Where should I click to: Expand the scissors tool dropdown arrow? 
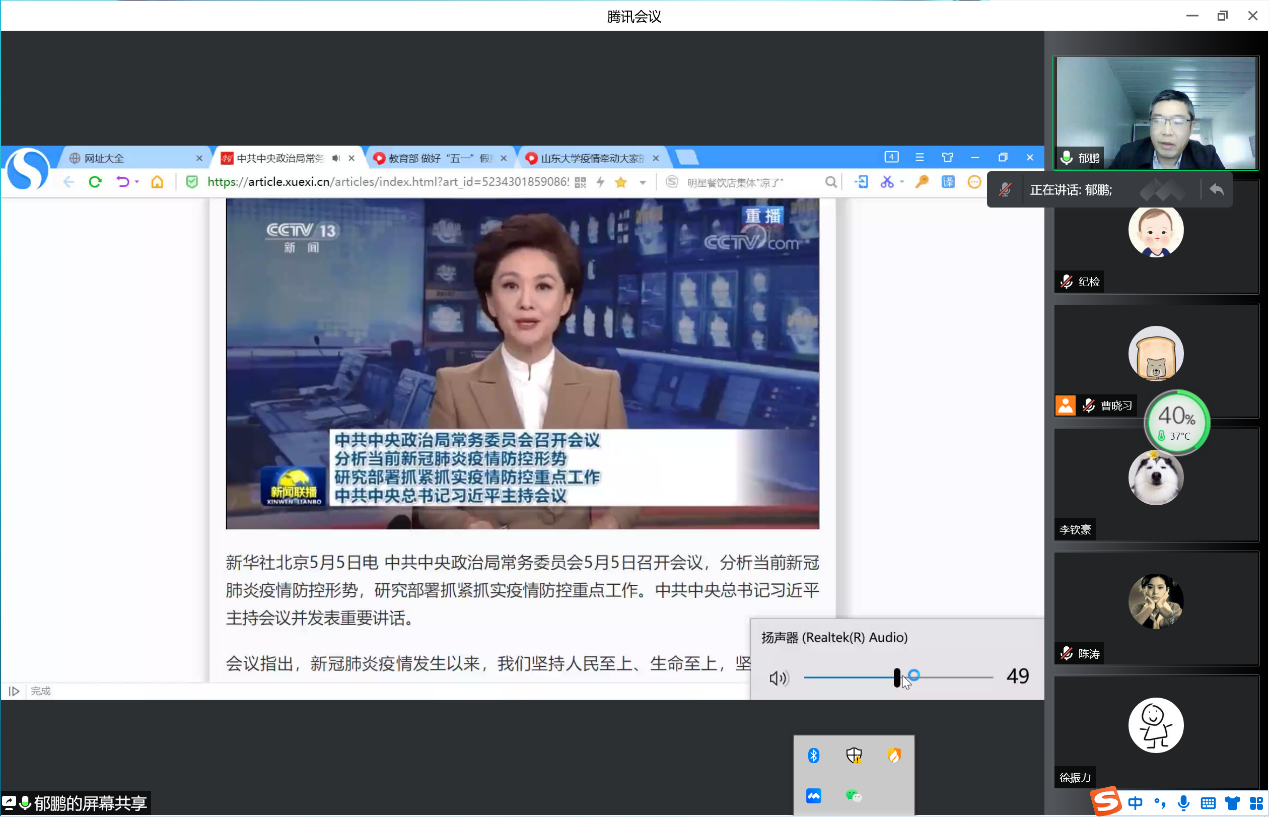point(901,182)
